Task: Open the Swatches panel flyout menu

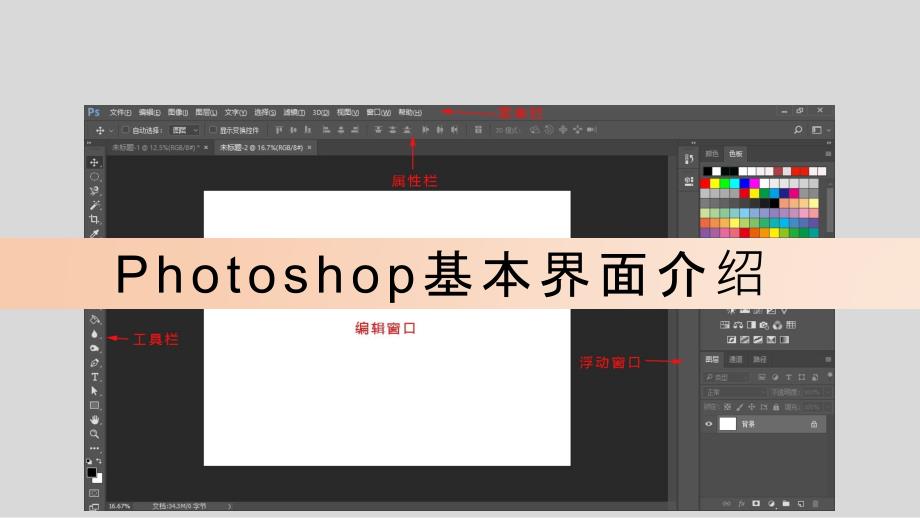Action: click(828, 154)
